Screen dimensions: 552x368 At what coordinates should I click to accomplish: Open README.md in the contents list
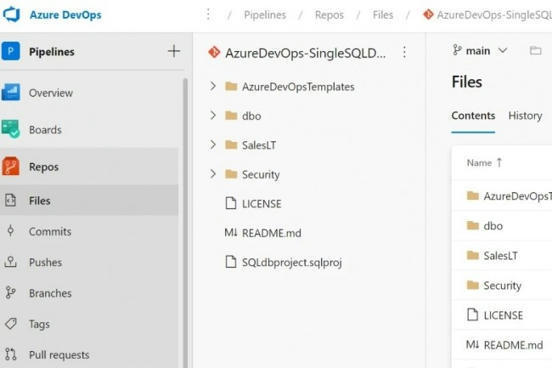pyautogui.click(x=513, y=345)
